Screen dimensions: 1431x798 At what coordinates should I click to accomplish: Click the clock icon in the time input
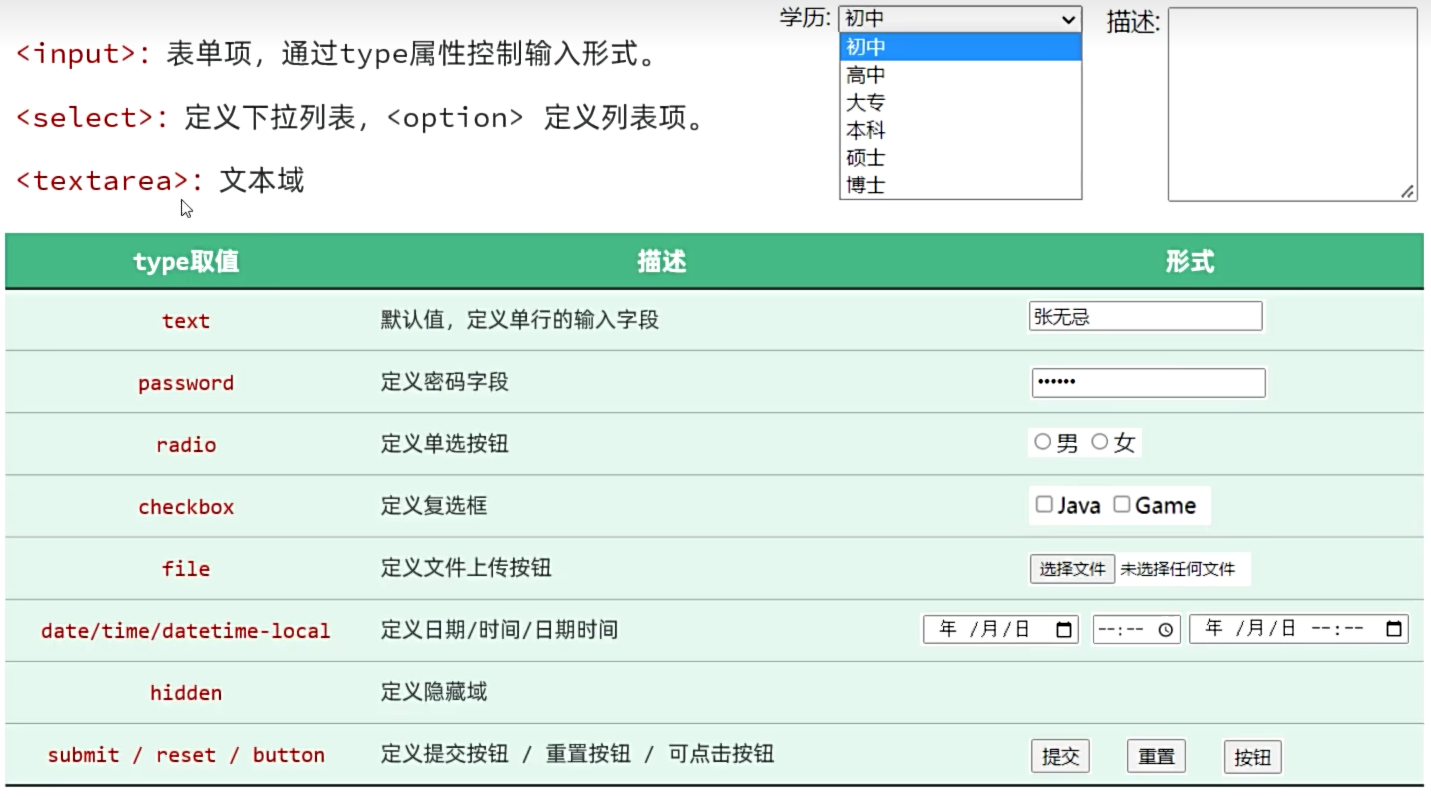pyautogui.click(x=1166, y=630)
